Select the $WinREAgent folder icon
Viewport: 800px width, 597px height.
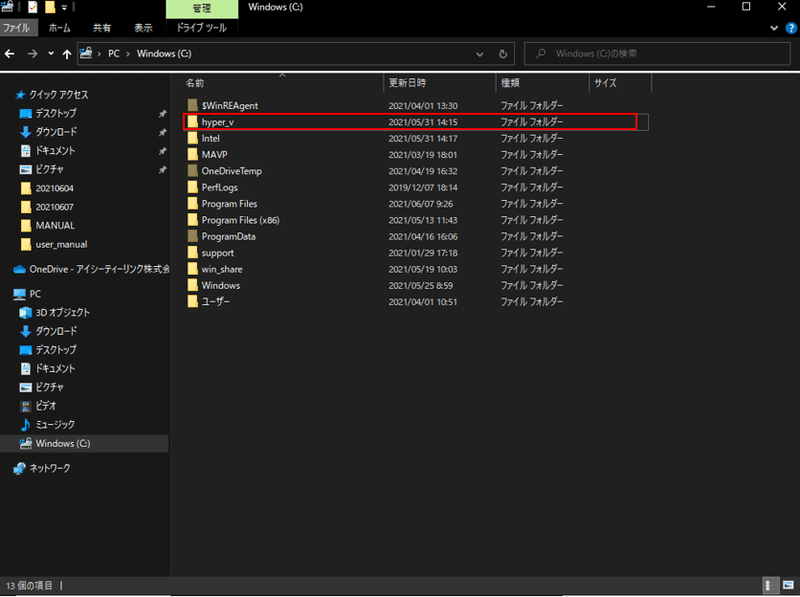(192, 106)
